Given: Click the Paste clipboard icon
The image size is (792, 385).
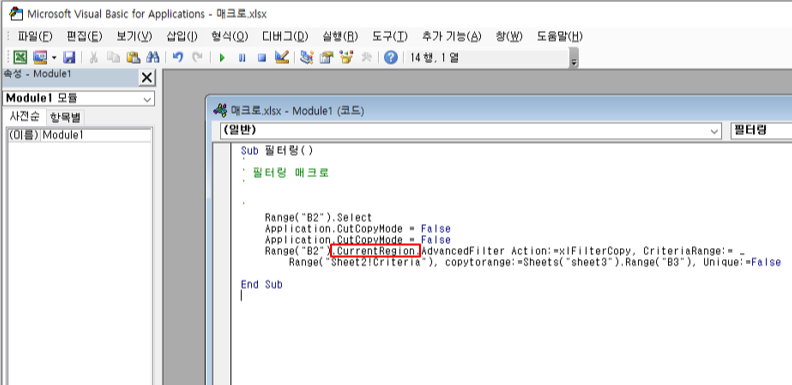Looking at the screenshot, I should pos(133,58).
